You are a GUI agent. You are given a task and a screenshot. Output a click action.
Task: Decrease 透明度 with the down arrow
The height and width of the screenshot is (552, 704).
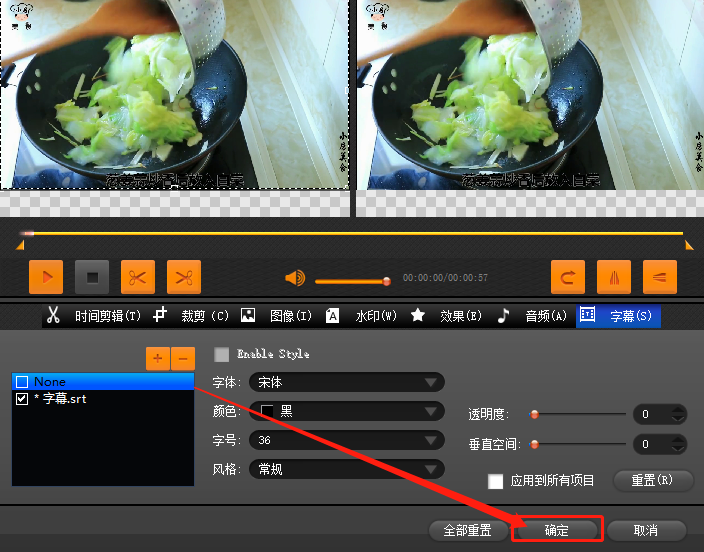[x=678, y=419]
